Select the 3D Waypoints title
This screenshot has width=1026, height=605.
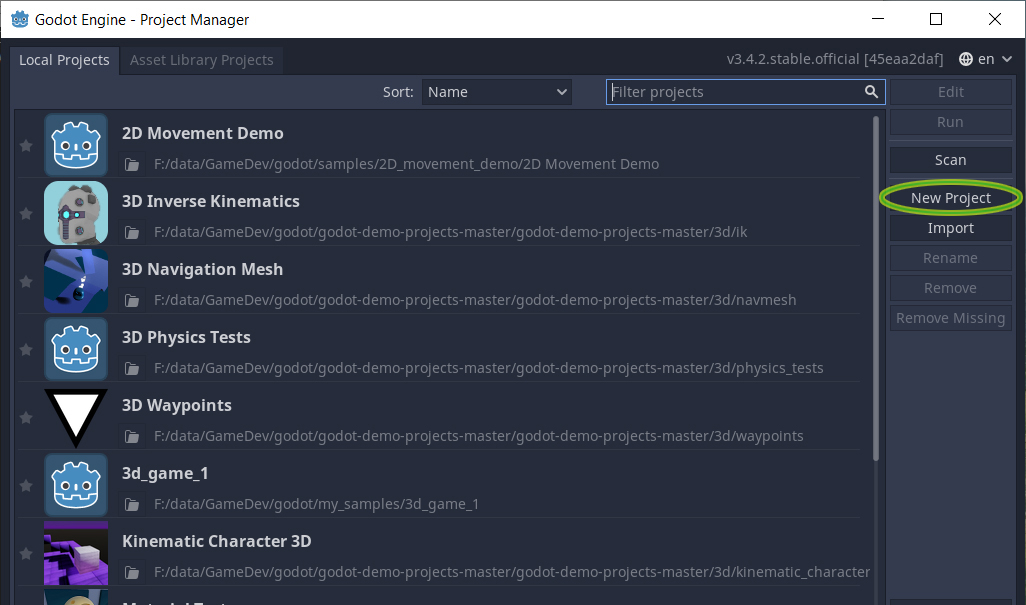point(177,406)
